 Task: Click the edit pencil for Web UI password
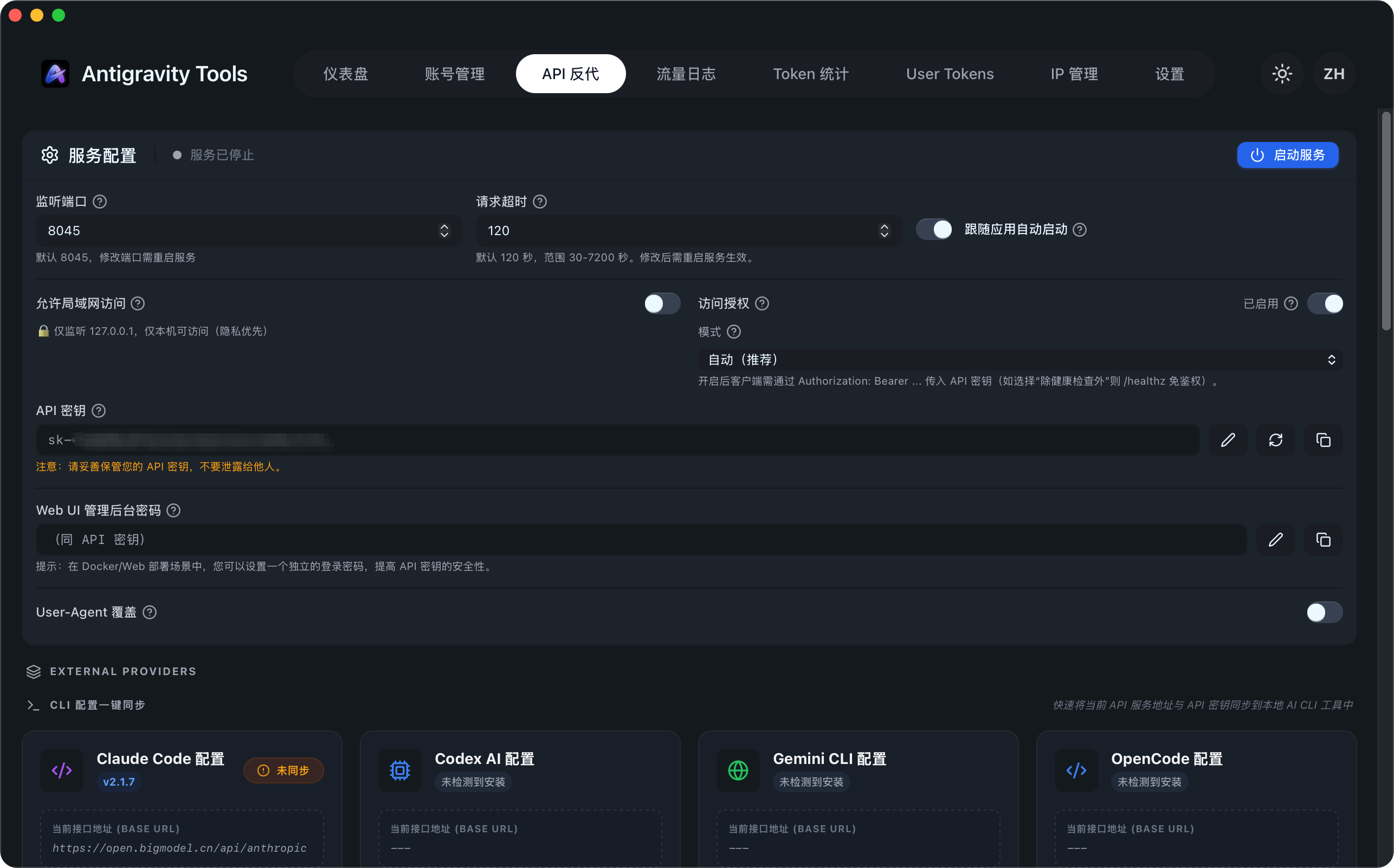(x=1275, y=540)
